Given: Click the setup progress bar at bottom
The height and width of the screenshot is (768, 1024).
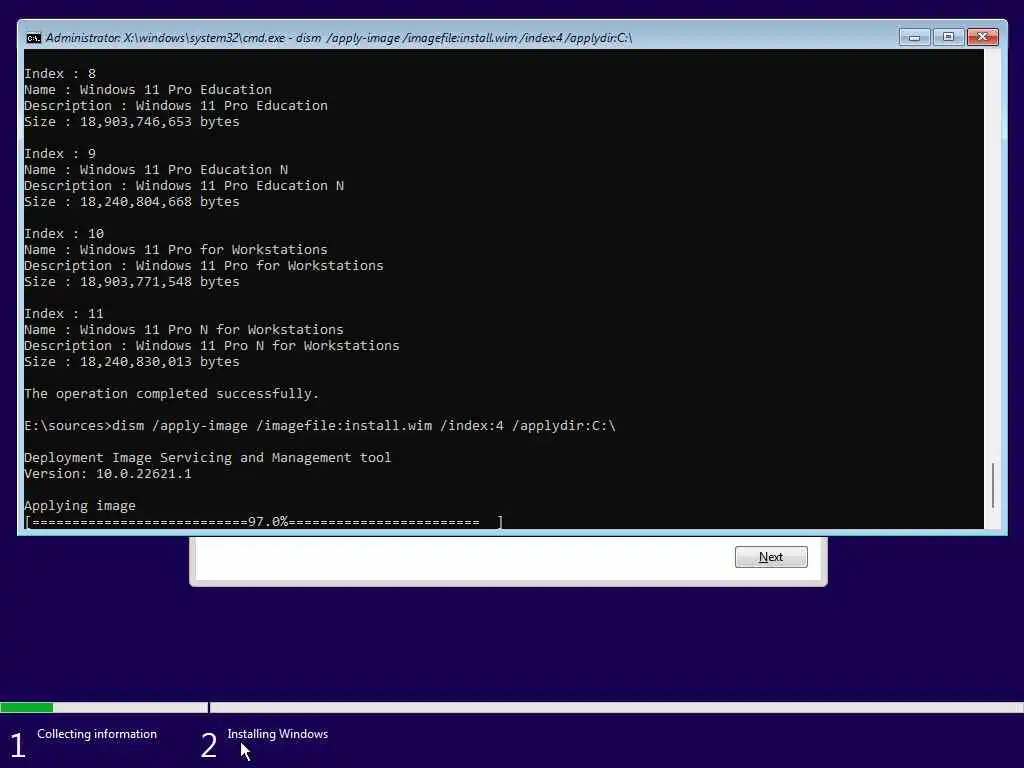Looking at the screenshot, I should [x=512, y=707].
